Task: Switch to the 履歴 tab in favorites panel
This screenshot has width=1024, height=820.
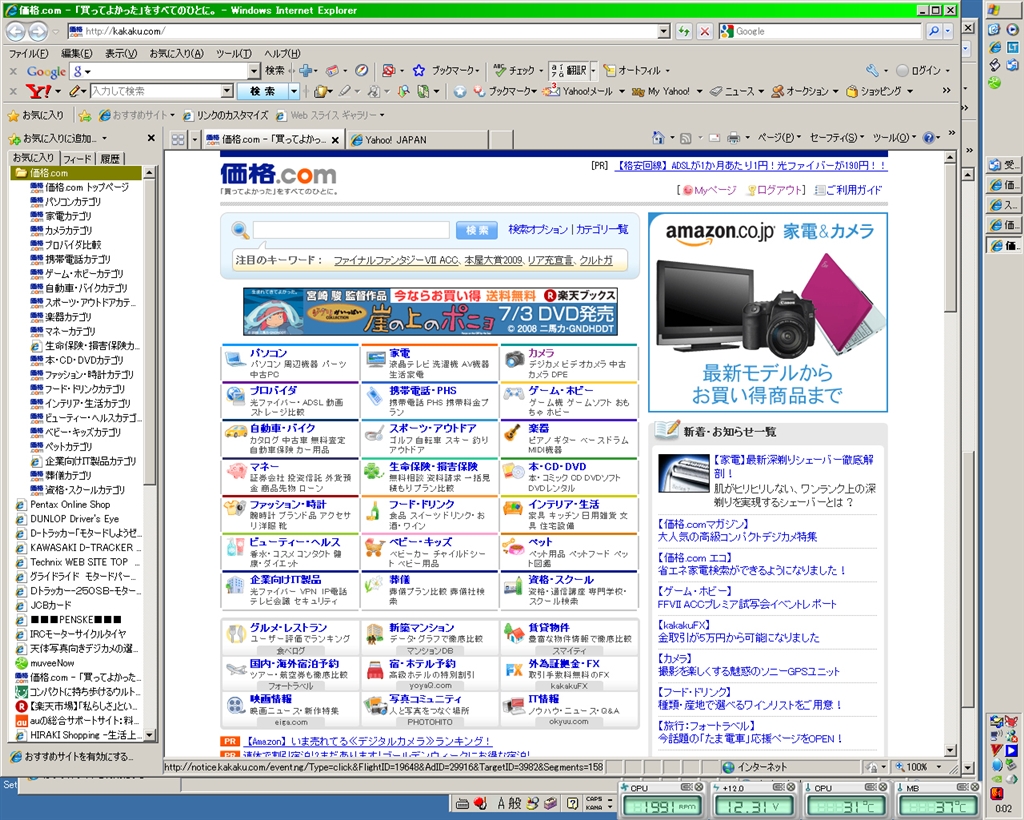Action: click(x=110, y=159)
